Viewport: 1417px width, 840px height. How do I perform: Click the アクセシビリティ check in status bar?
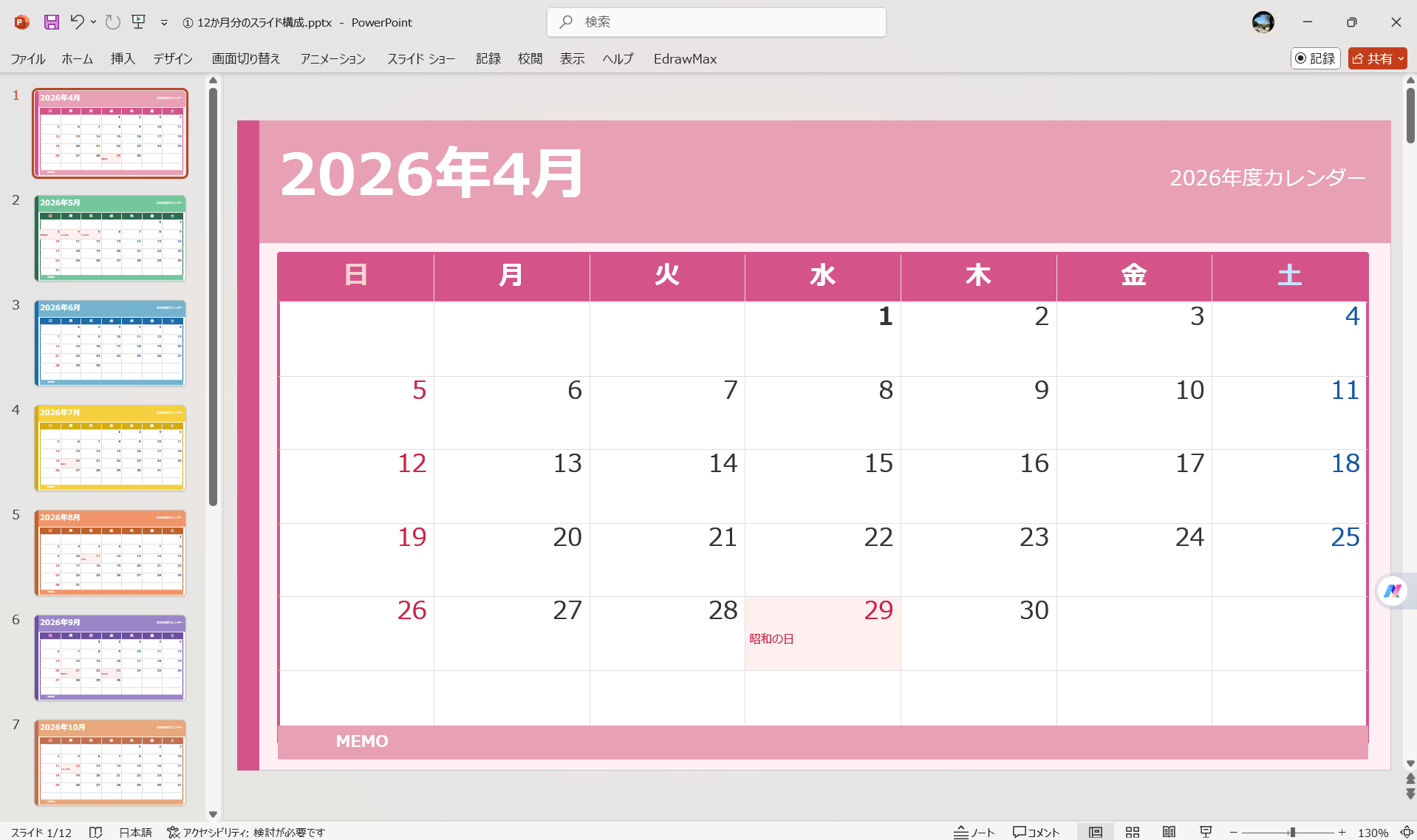click(246, 832)
